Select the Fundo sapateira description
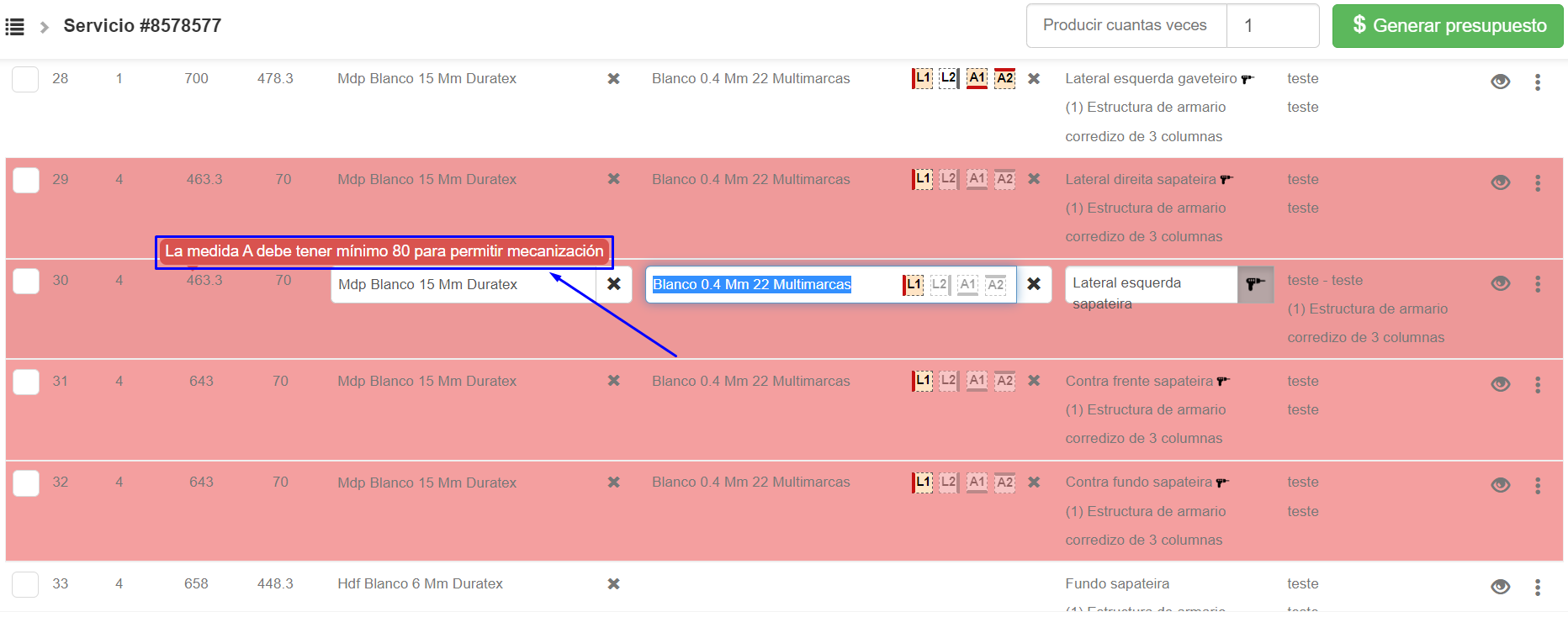Screen dimensions: 1568x617 [x=1117, y=584]
